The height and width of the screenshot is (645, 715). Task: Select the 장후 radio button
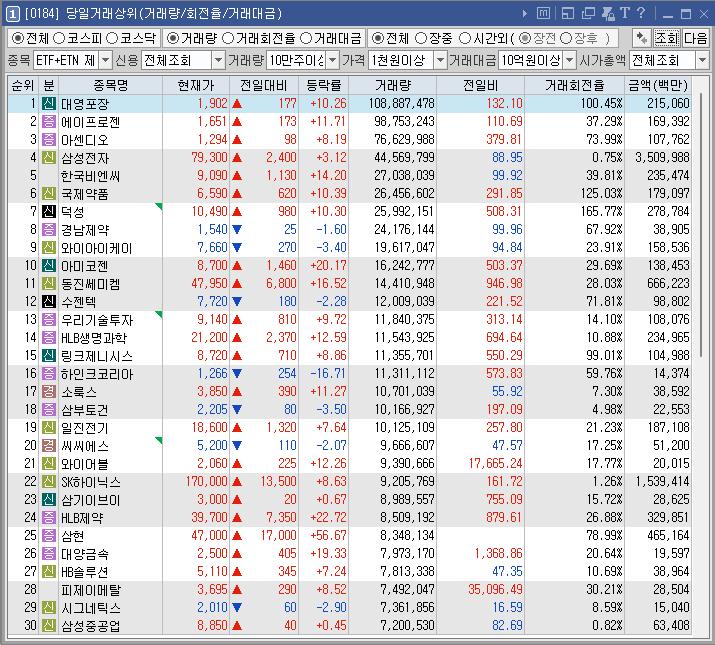pos(566,38)
